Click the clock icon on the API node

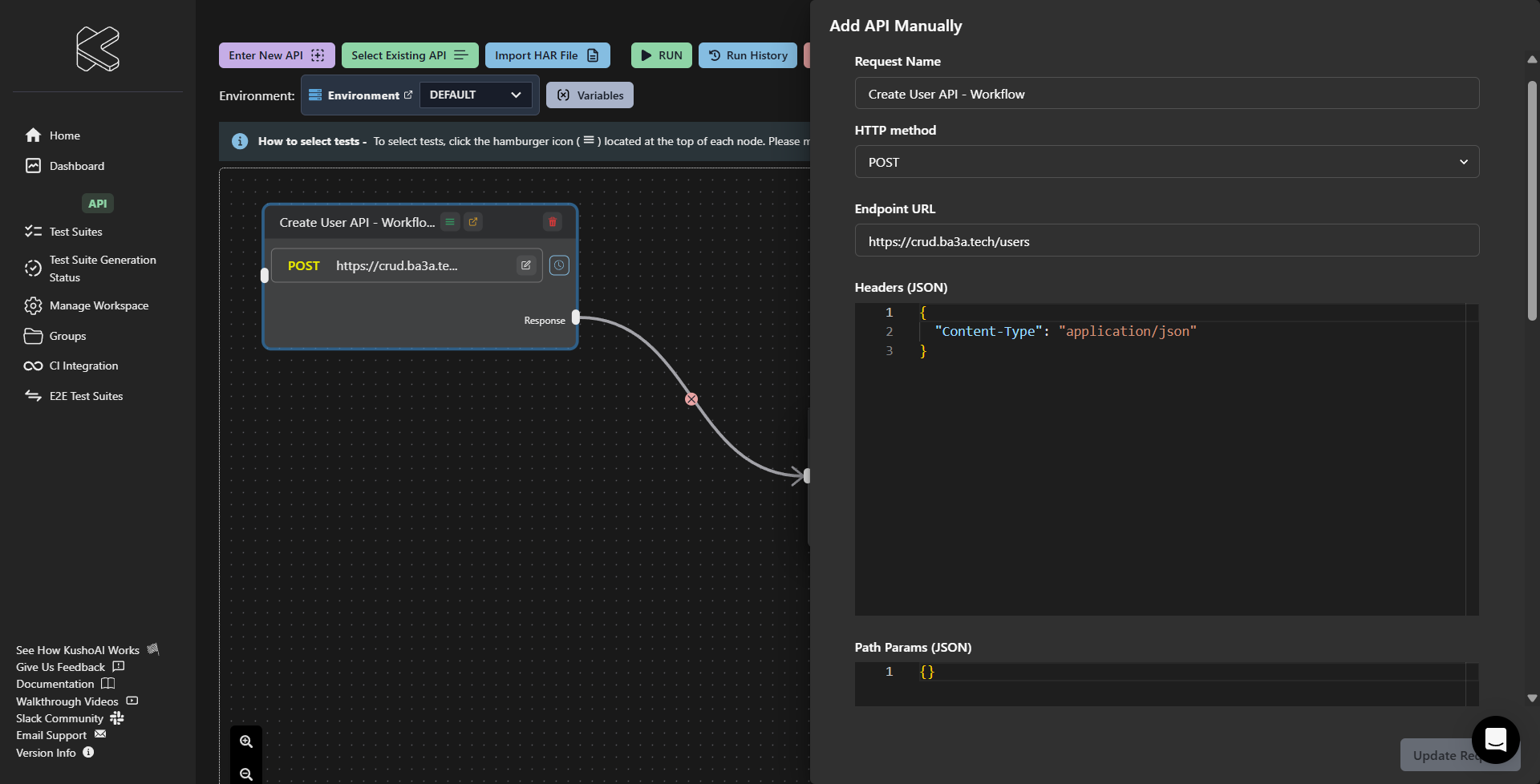click(559, 265)
